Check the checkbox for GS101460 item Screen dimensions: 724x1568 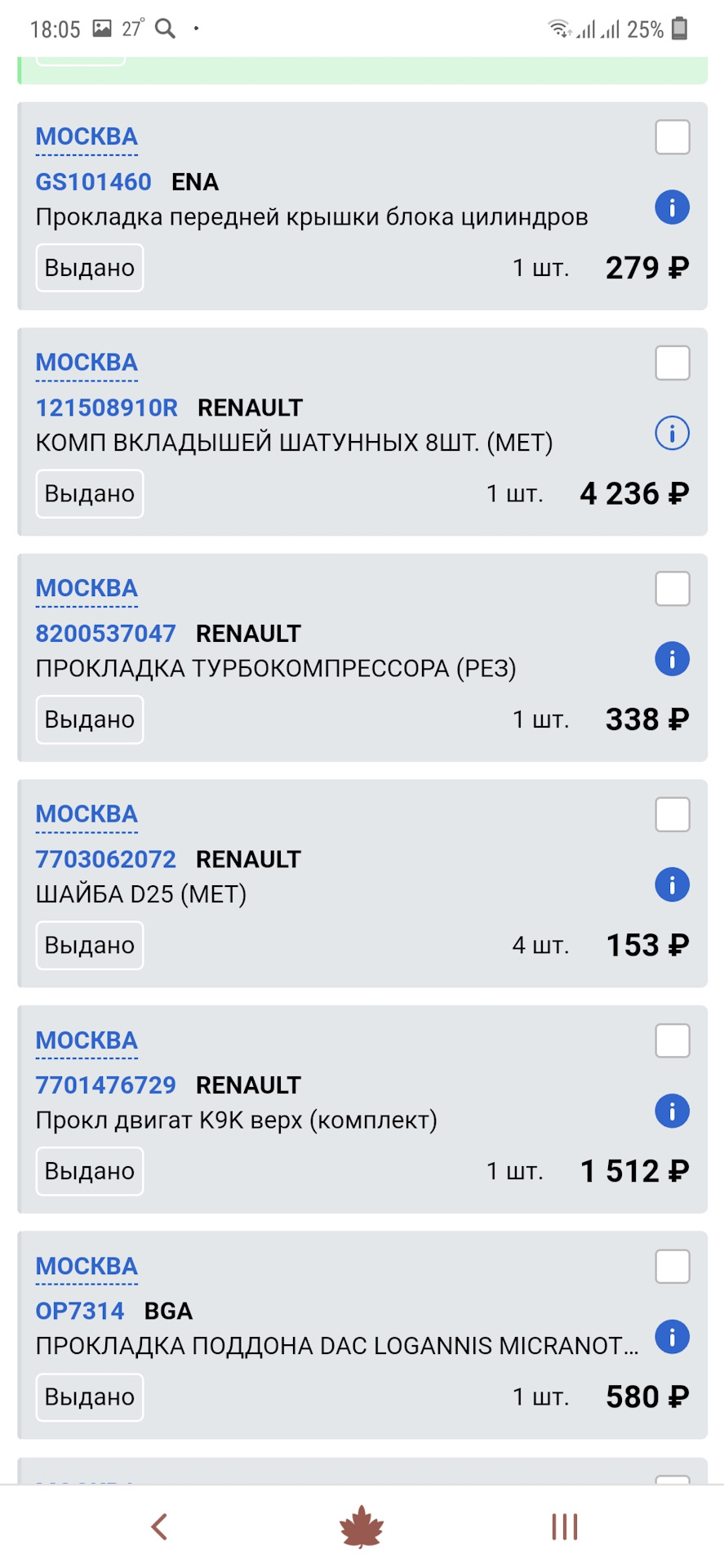click(x=672, y=137)
